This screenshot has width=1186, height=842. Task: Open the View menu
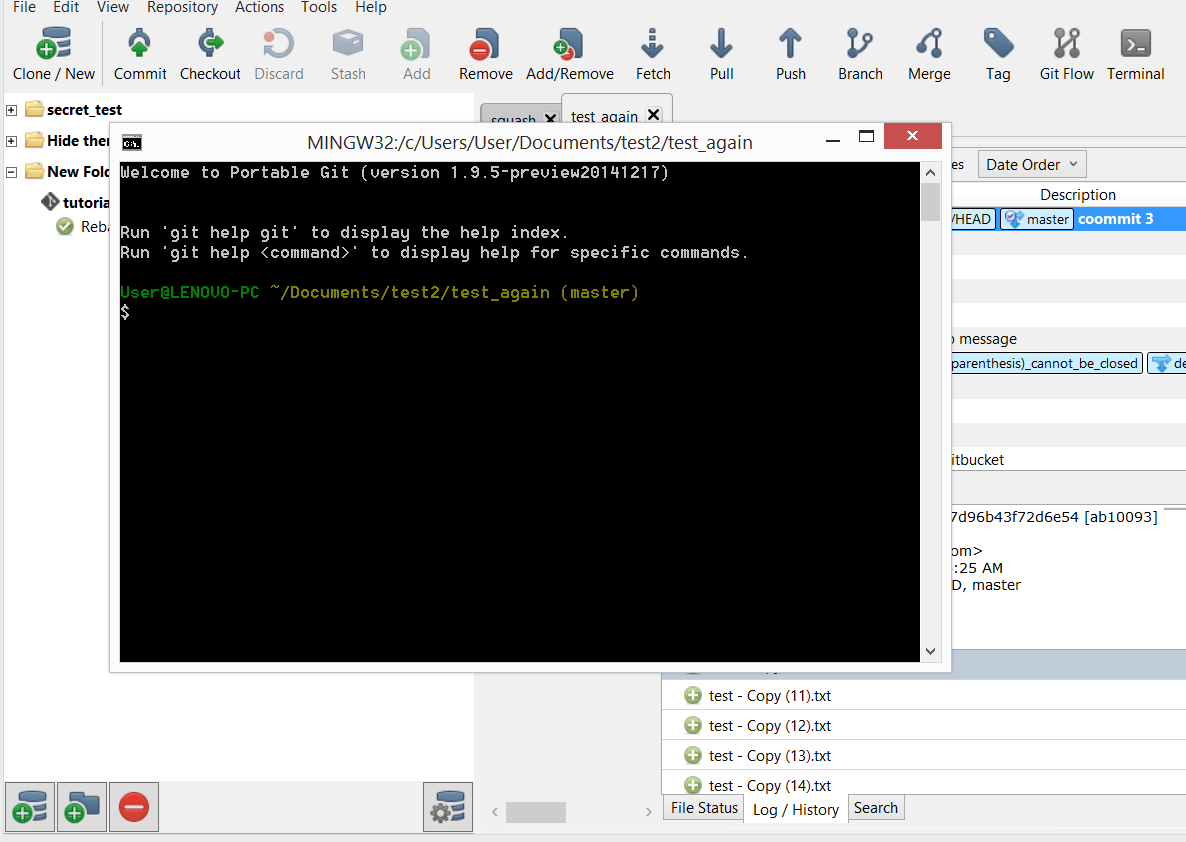(x=113, y=7)
